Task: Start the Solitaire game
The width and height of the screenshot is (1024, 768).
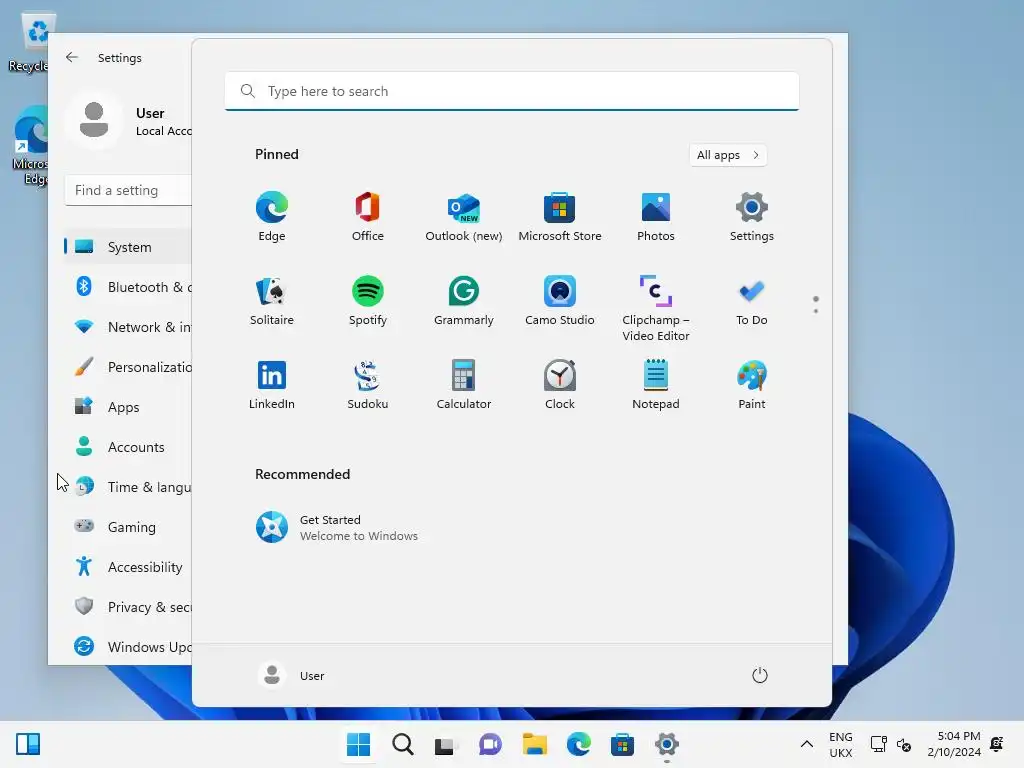Action: coord(272,301)
